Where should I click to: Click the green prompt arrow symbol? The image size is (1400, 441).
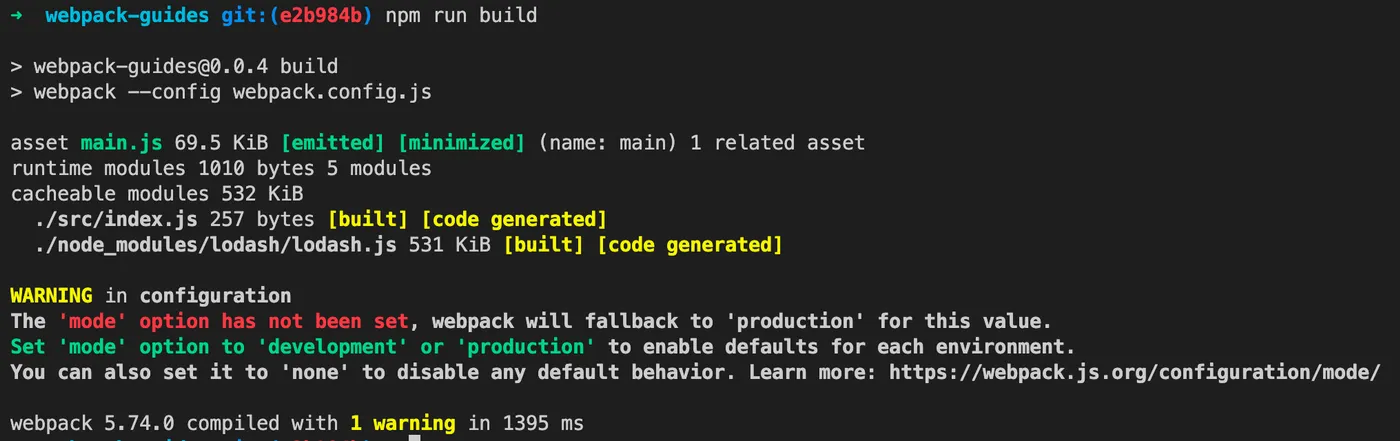(x=16, y=15)
